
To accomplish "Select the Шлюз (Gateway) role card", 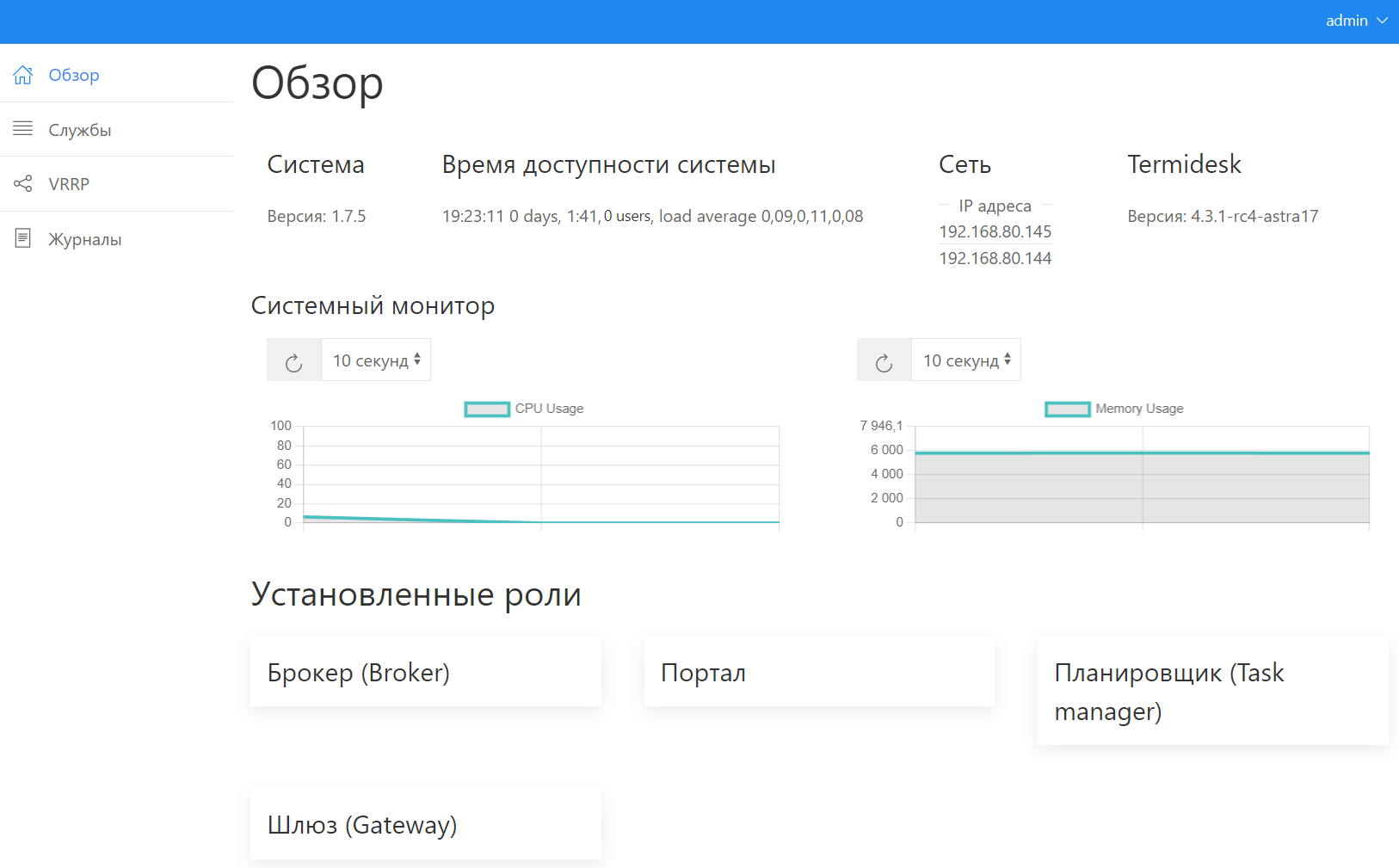I will (425, 824).
